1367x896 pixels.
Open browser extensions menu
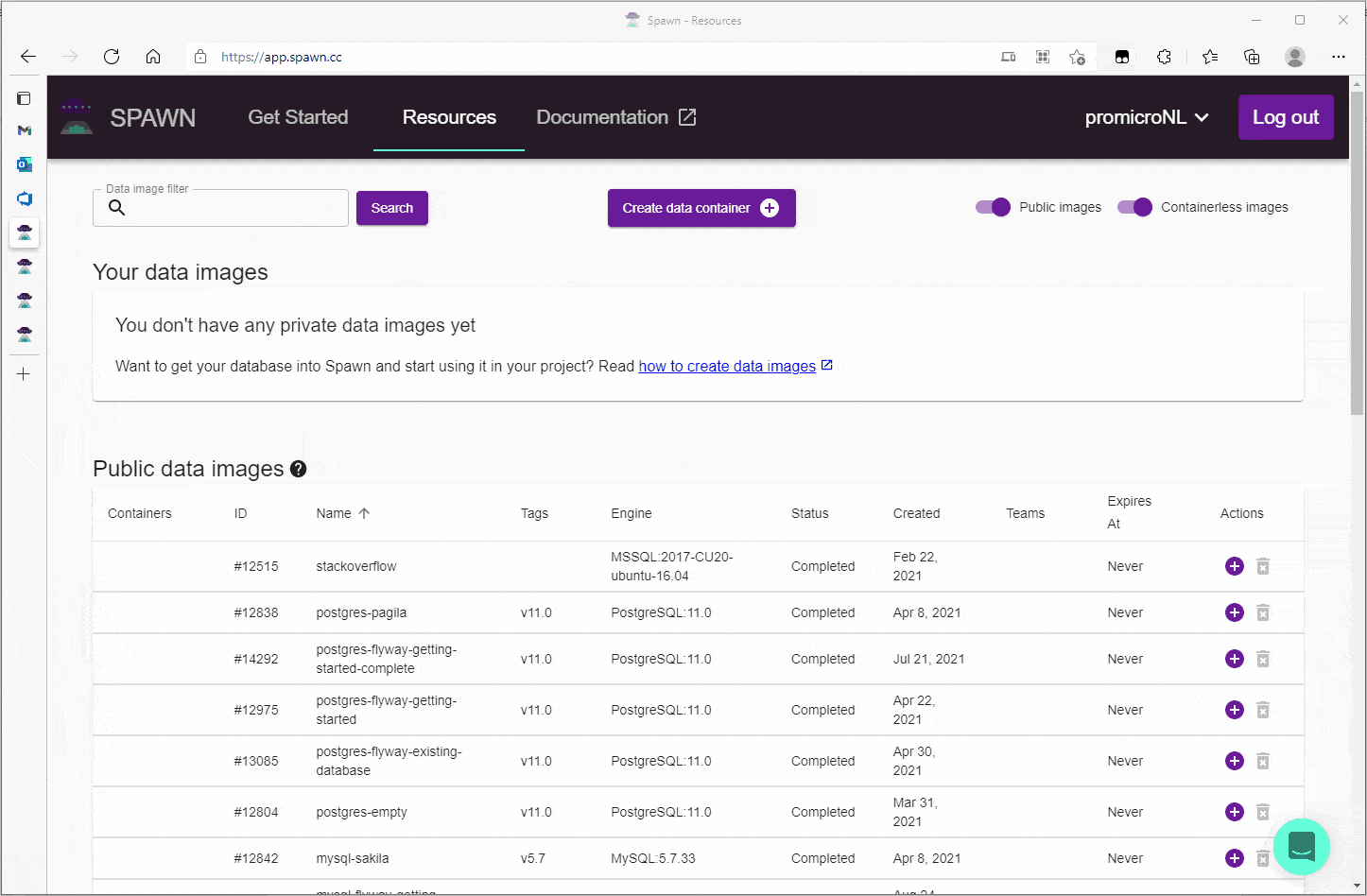tap(1164, 57)
